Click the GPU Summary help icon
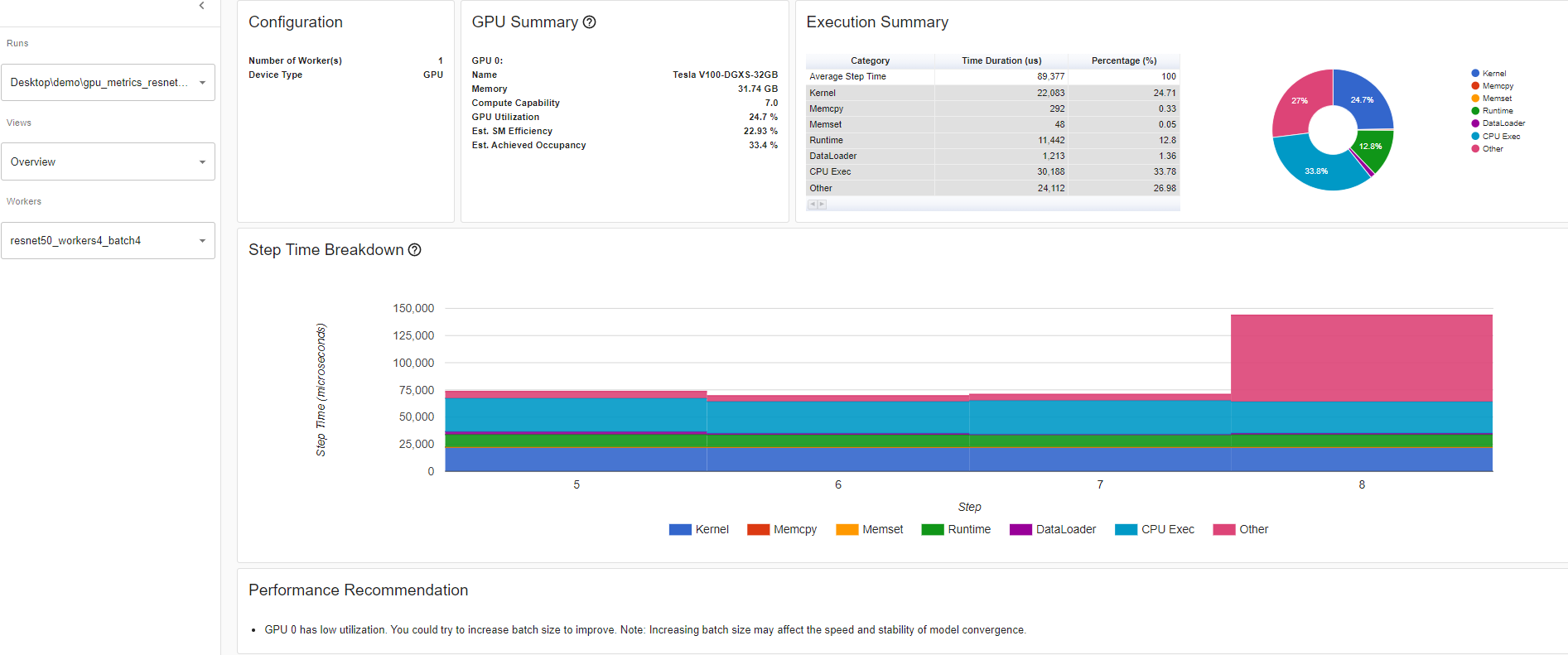1568x655 pixels. coord(590,22)
